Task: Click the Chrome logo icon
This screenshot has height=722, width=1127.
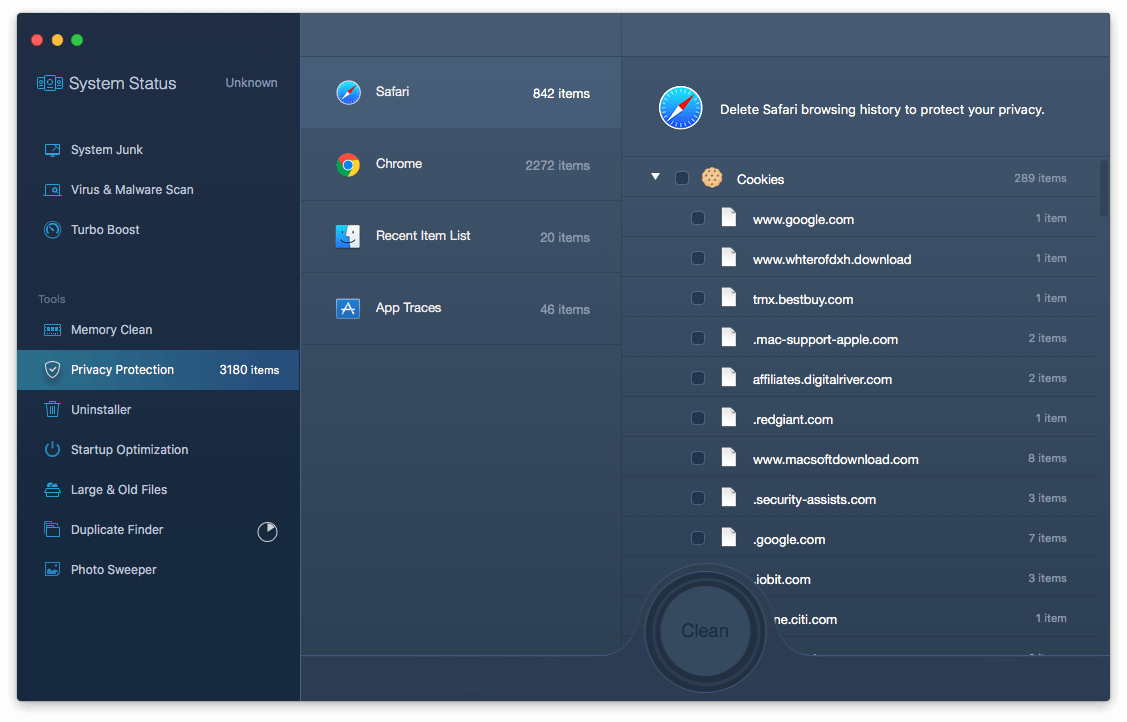Action: [349, 165]
